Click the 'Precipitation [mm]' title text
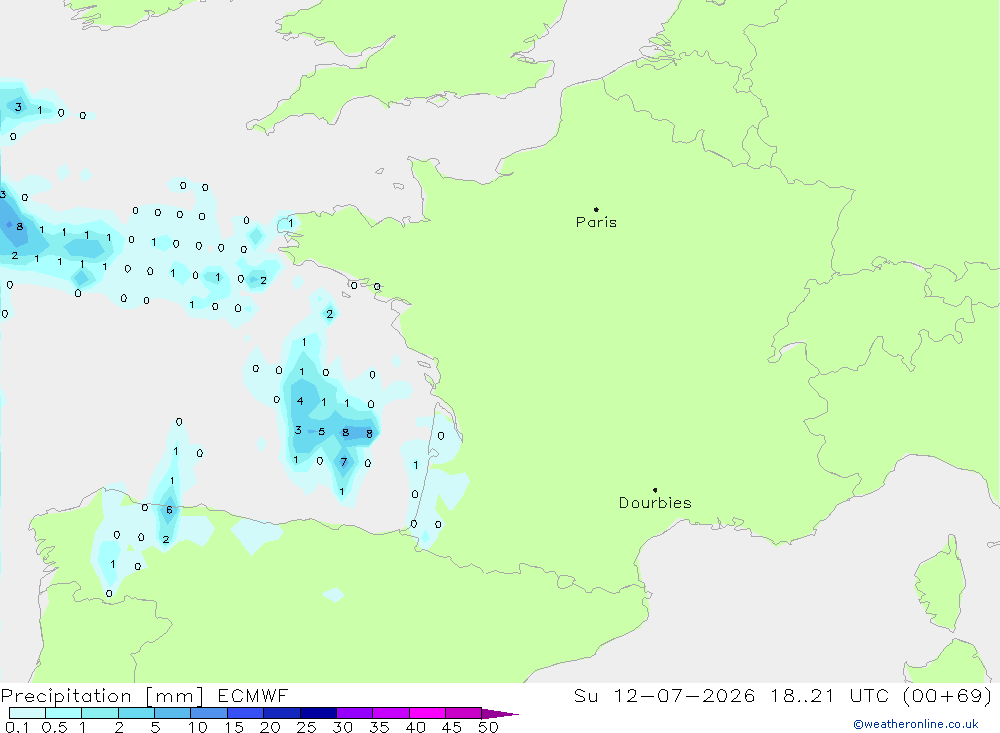 point(102,696)
